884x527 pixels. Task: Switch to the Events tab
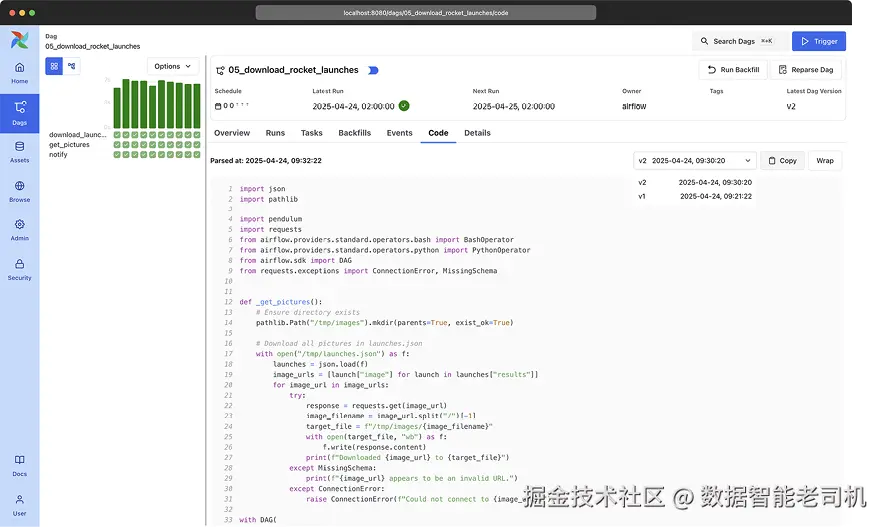point(399,133)
